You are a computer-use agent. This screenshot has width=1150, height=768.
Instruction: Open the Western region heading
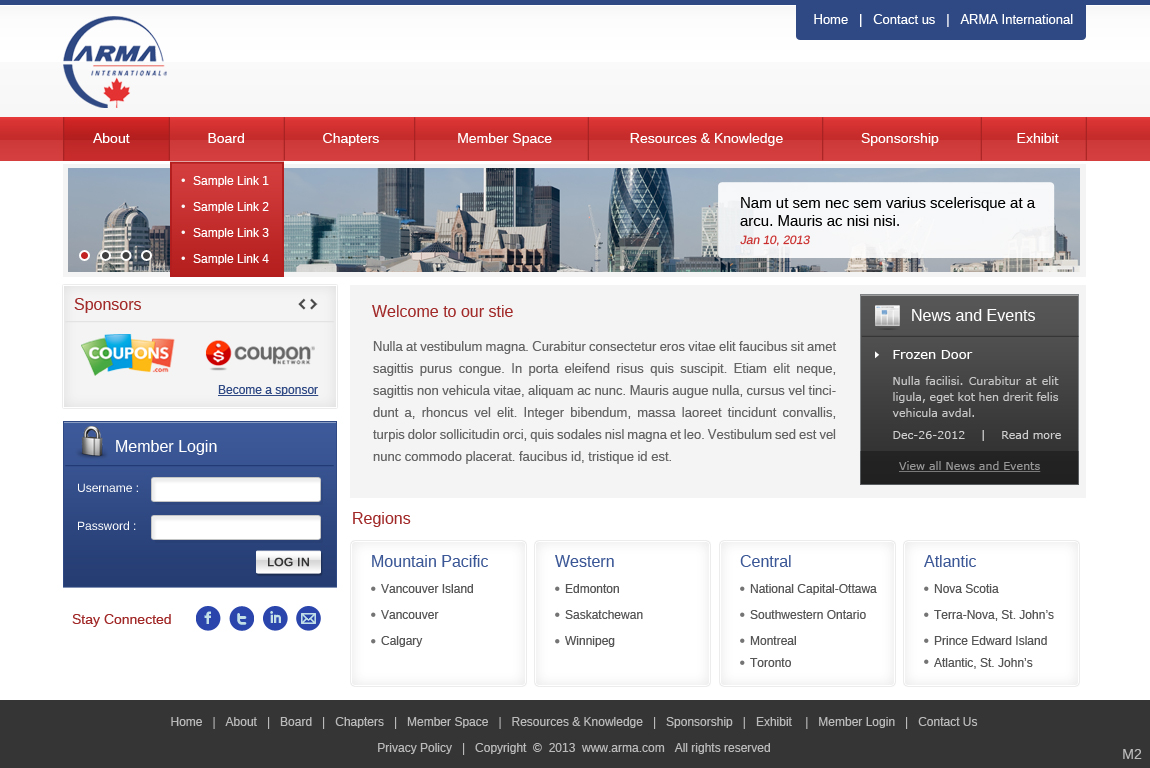[x=585, y=561]
